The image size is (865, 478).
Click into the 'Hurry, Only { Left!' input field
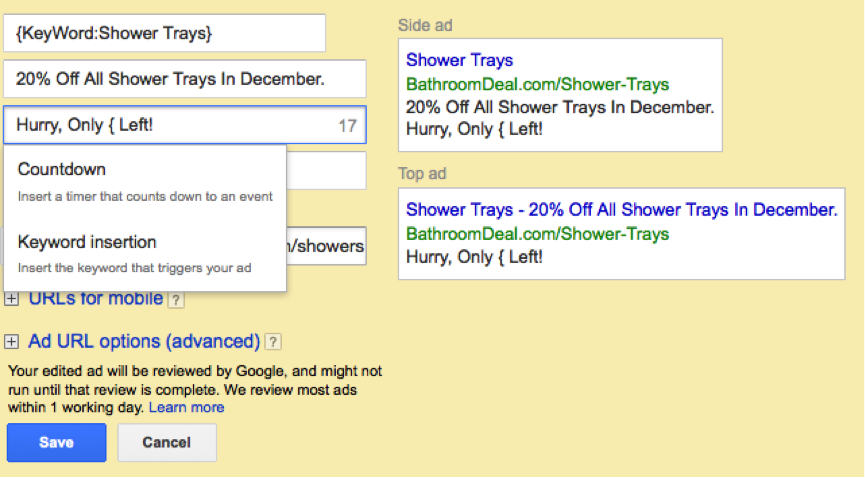tap(170, 126)
